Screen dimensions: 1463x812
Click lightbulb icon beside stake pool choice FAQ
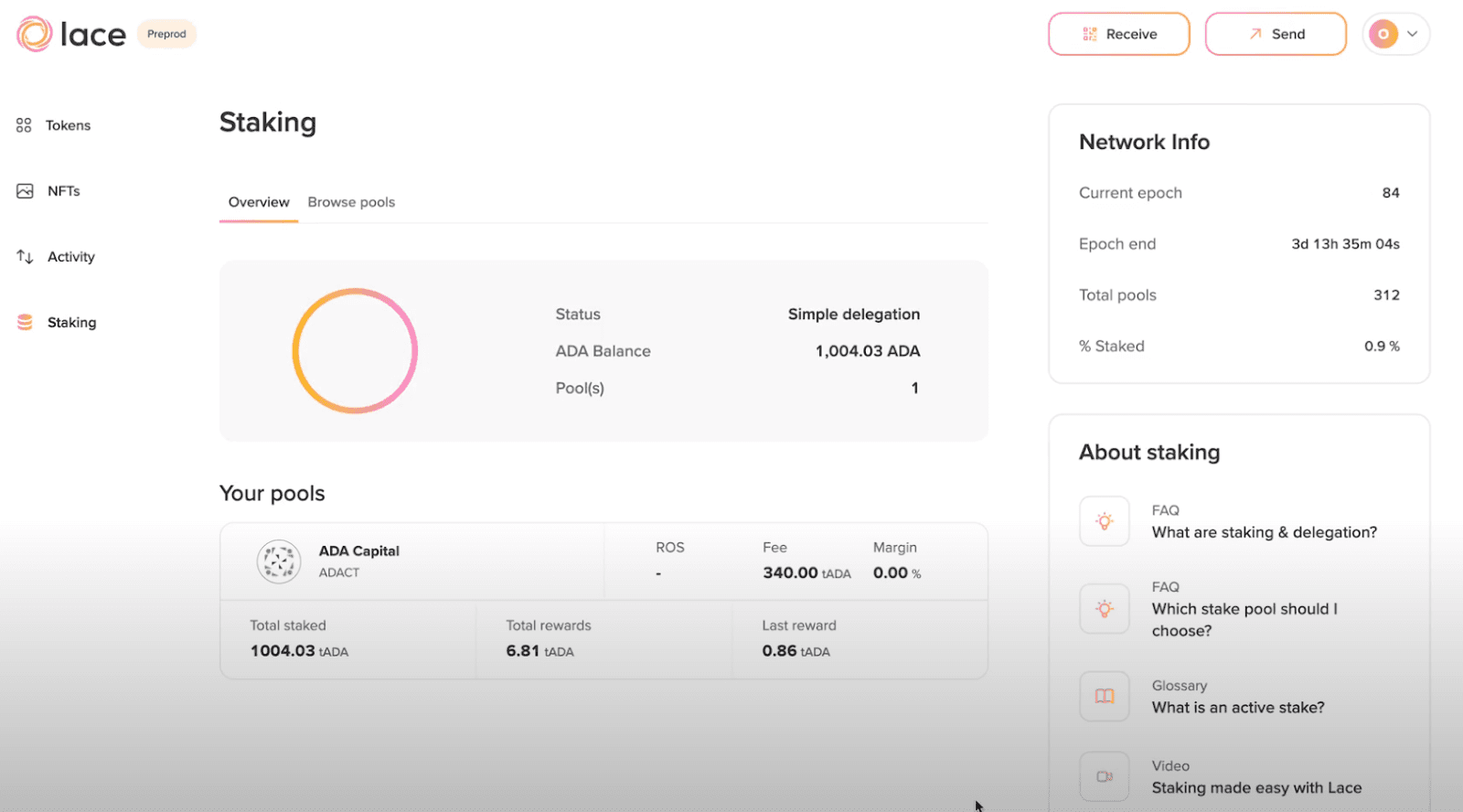(1105, 609)
